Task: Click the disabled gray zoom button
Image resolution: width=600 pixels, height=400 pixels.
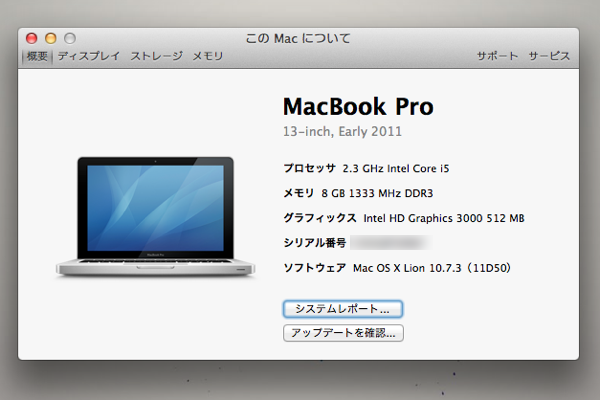Action: [70, 38]
